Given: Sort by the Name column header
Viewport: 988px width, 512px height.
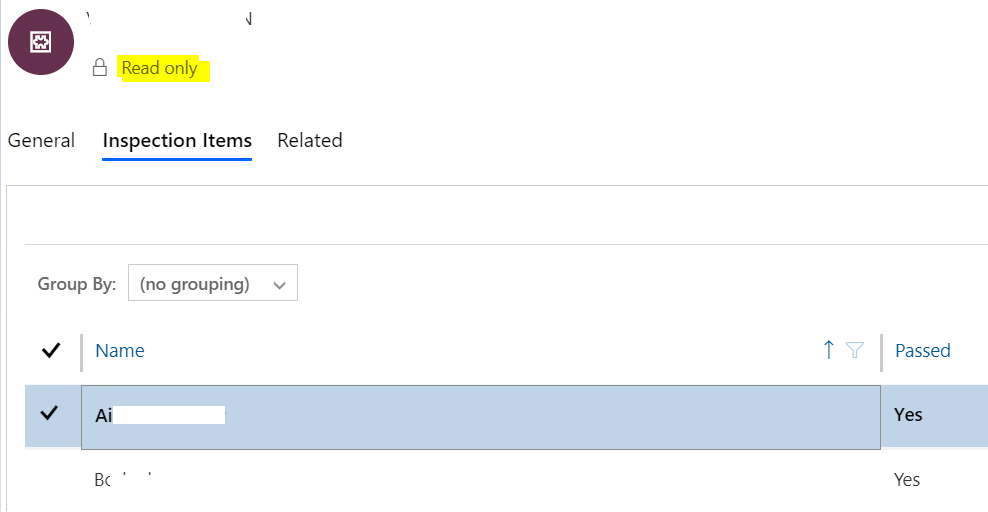Looking at the screenshot, I should click(120, 350).
